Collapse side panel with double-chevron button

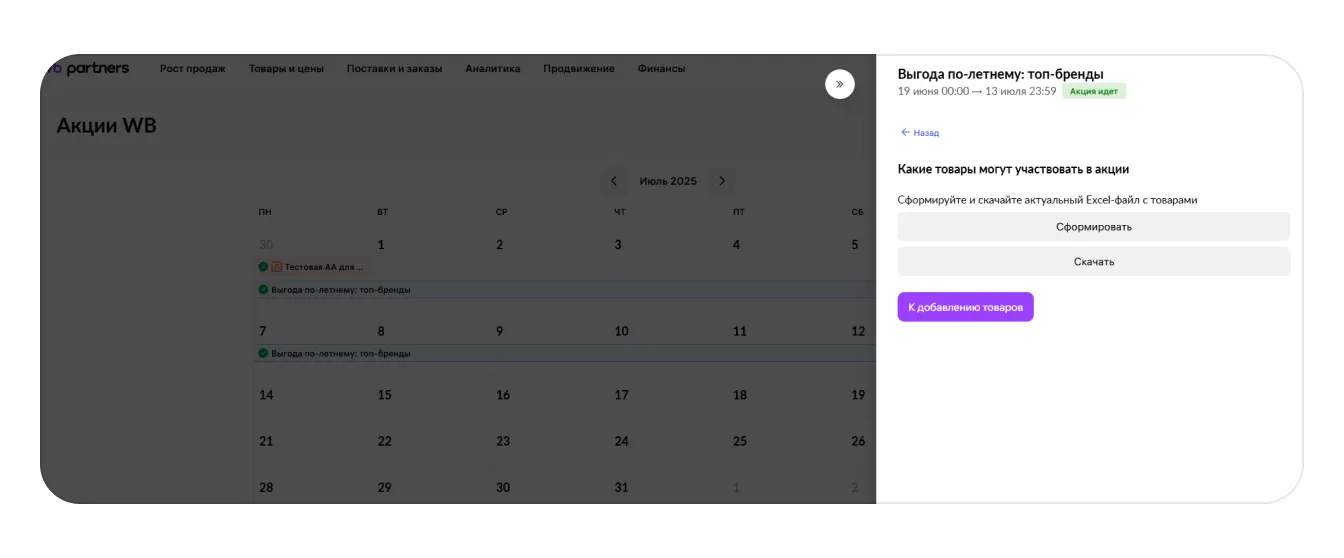click(839, 84)
